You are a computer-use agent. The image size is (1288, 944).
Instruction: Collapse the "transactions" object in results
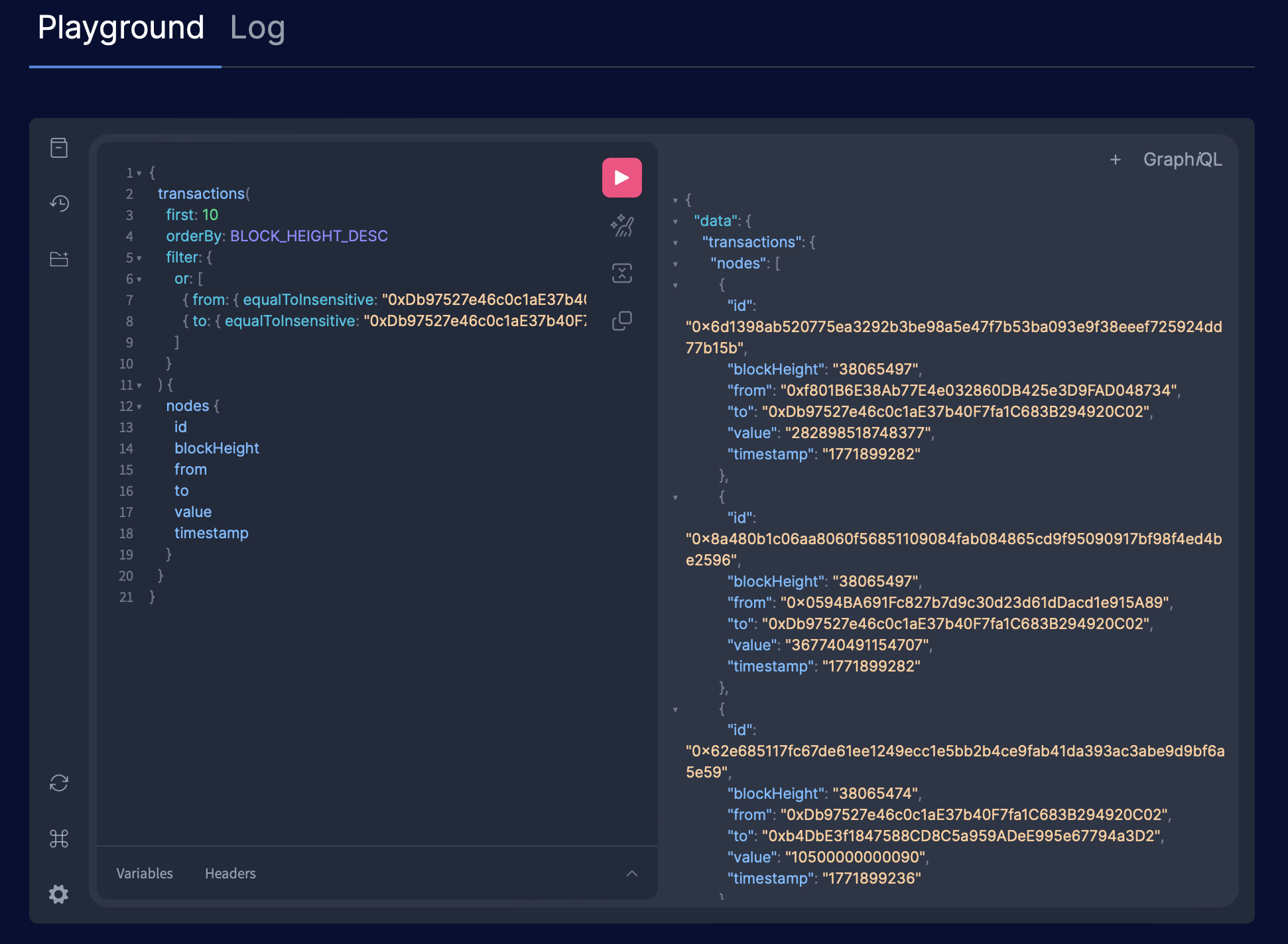coord(675,243)
